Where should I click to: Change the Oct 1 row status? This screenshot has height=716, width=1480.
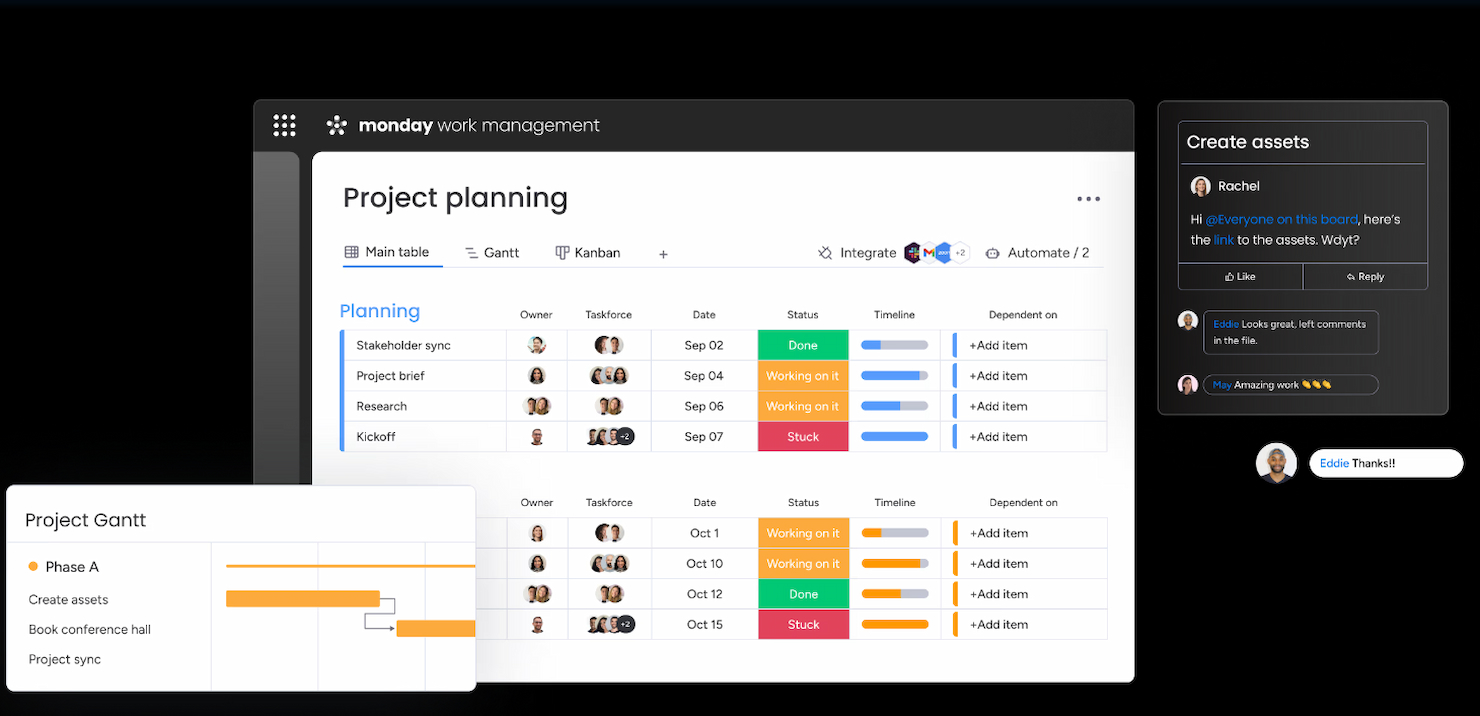point(803,533)
